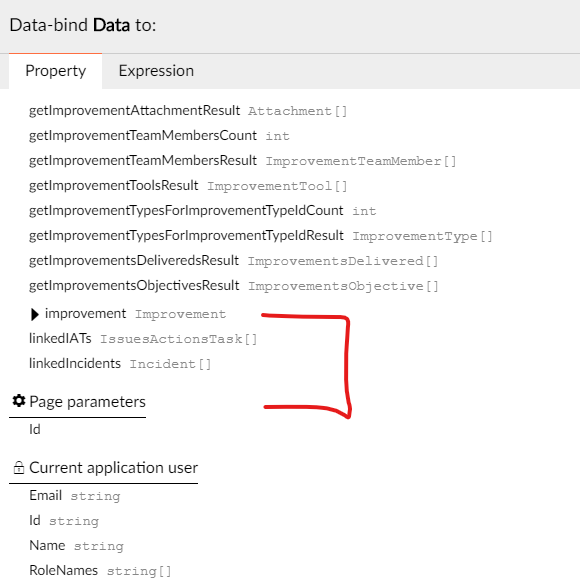
Task: Click the Current application user lock icon
Action: click(18, 467)
